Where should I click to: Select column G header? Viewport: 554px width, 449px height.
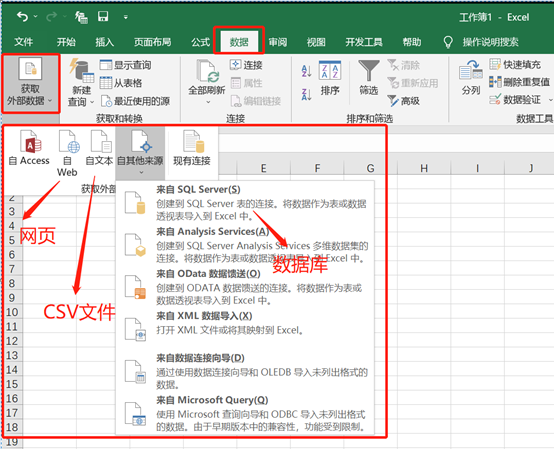tap(371, 168)
